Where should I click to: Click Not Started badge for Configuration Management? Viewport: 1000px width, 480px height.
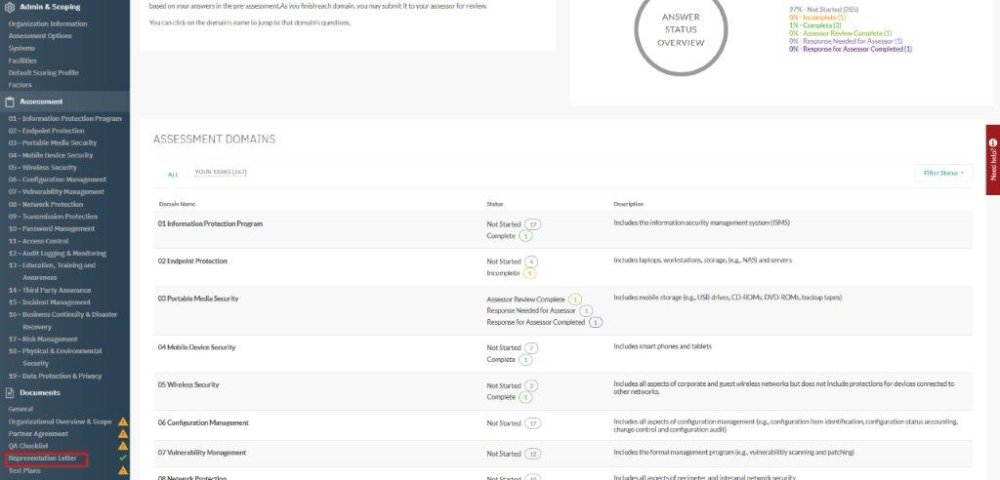(x=533, y=423)
